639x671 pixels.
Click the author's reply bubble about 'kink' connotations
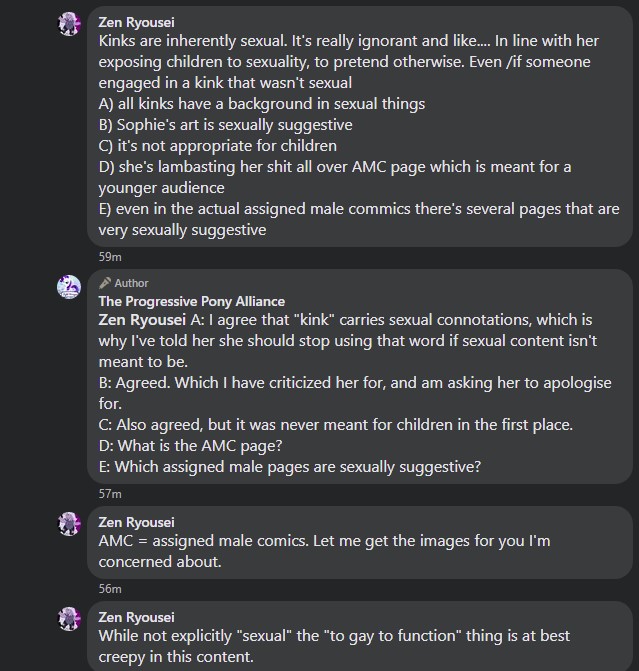coord(360,377)
